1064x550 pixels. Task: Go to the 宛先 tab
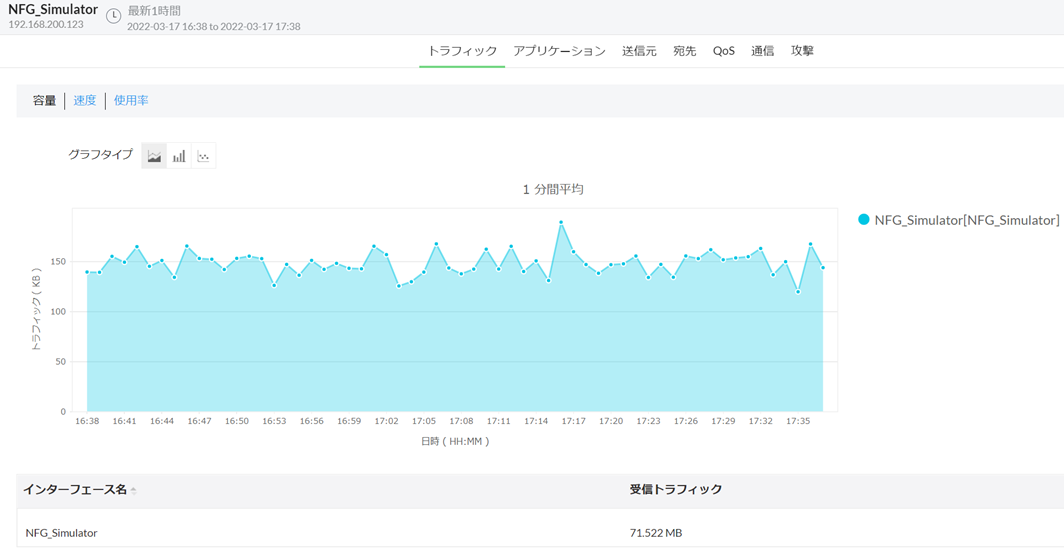[x=685, y=51]
